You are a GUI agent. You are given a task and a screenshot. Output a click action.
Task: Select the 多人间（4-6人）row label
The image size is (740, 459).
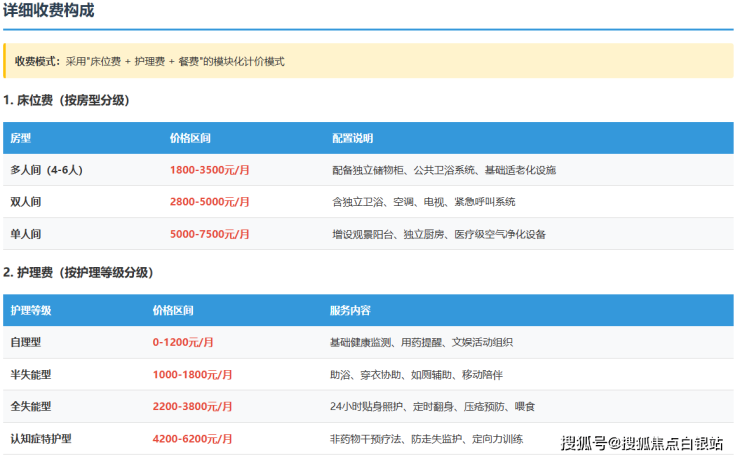pos(46,170)
